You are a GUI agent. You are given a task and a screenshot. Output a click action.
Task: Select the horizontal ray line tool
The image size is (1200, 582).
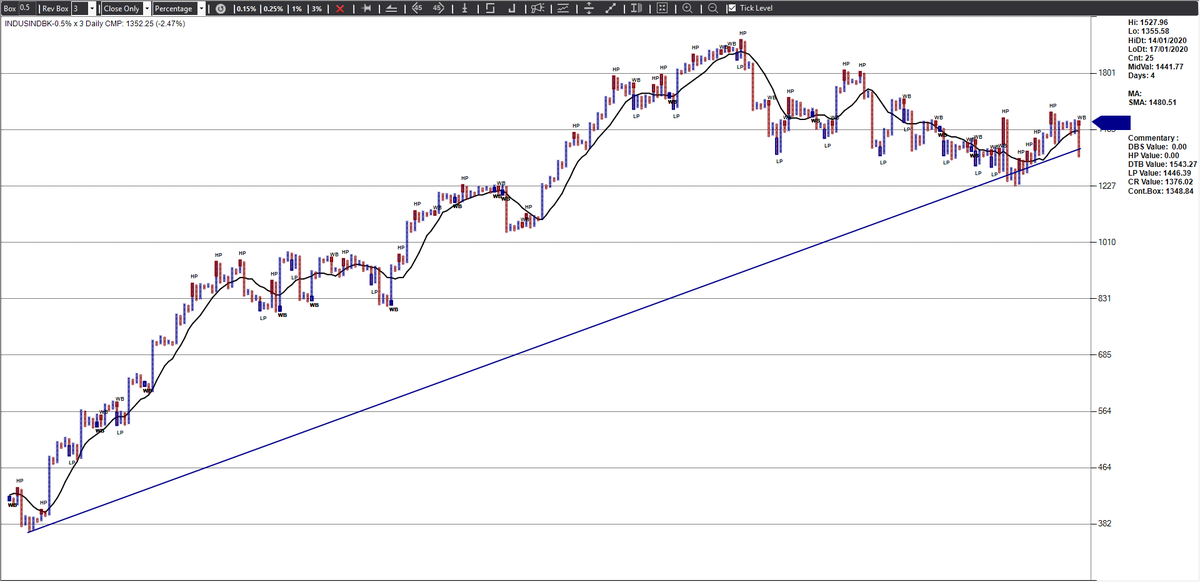point(392,8)
